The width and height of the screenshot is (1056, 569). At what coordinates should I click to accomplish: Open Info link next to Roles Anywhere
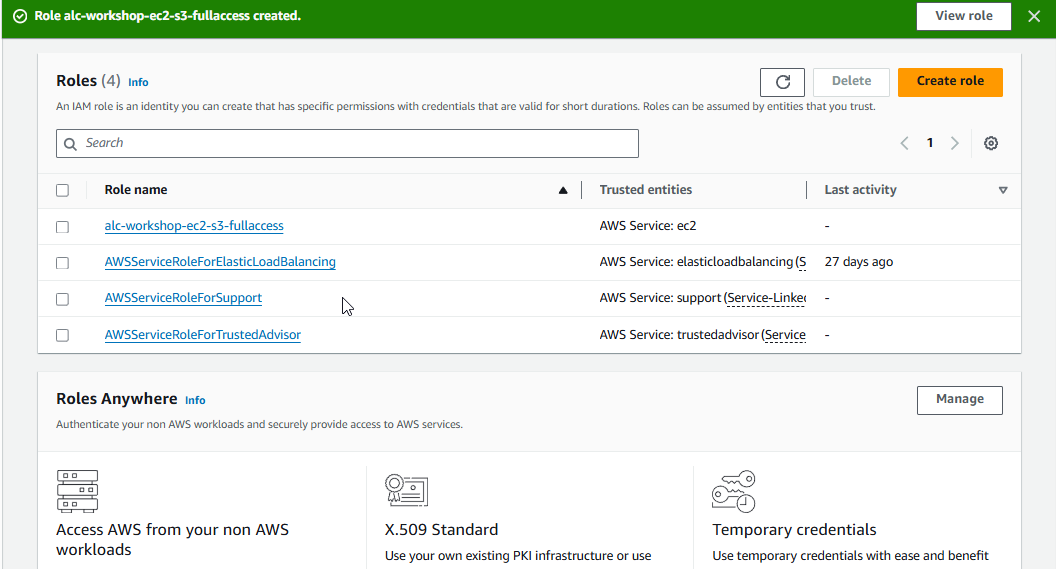pyautogui.click(x=195, y=400)
